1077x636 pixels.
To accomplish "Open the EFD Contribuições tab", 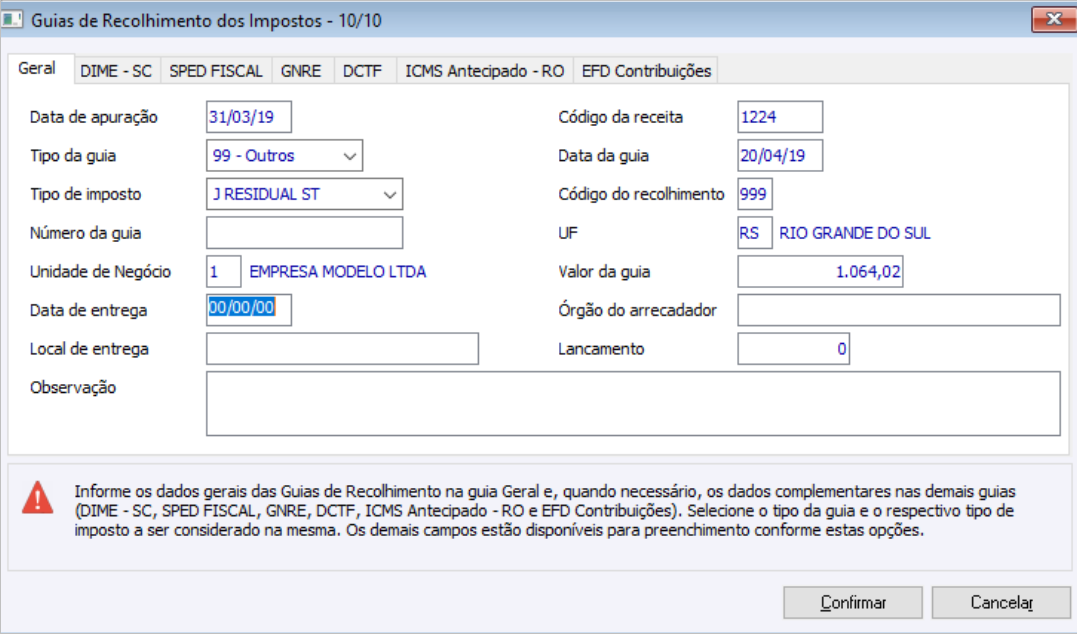I will [x=646, y=71].
